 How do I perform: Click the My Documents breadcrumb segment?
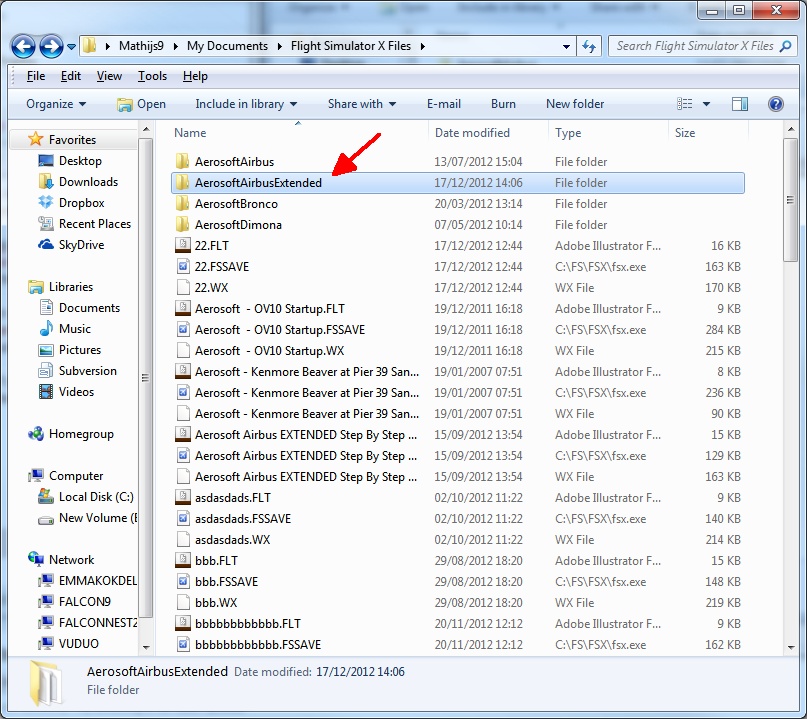(x=227, y=46)
